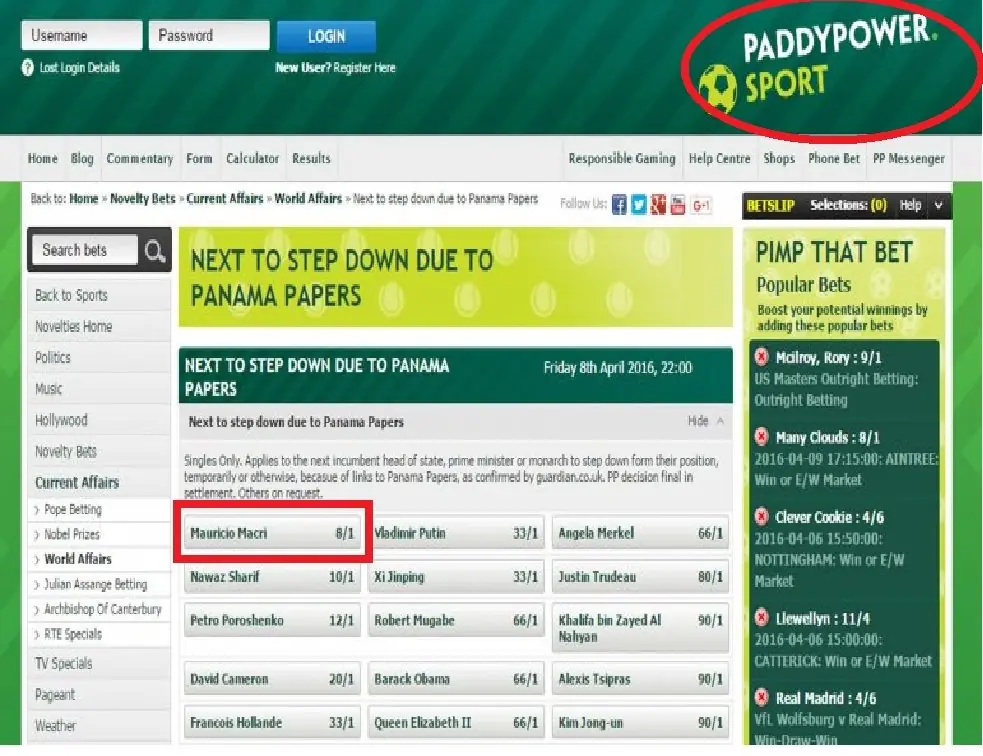Click the Lost Login Details link
Viewport: 983px width, 756px height.
coord(80,68)
